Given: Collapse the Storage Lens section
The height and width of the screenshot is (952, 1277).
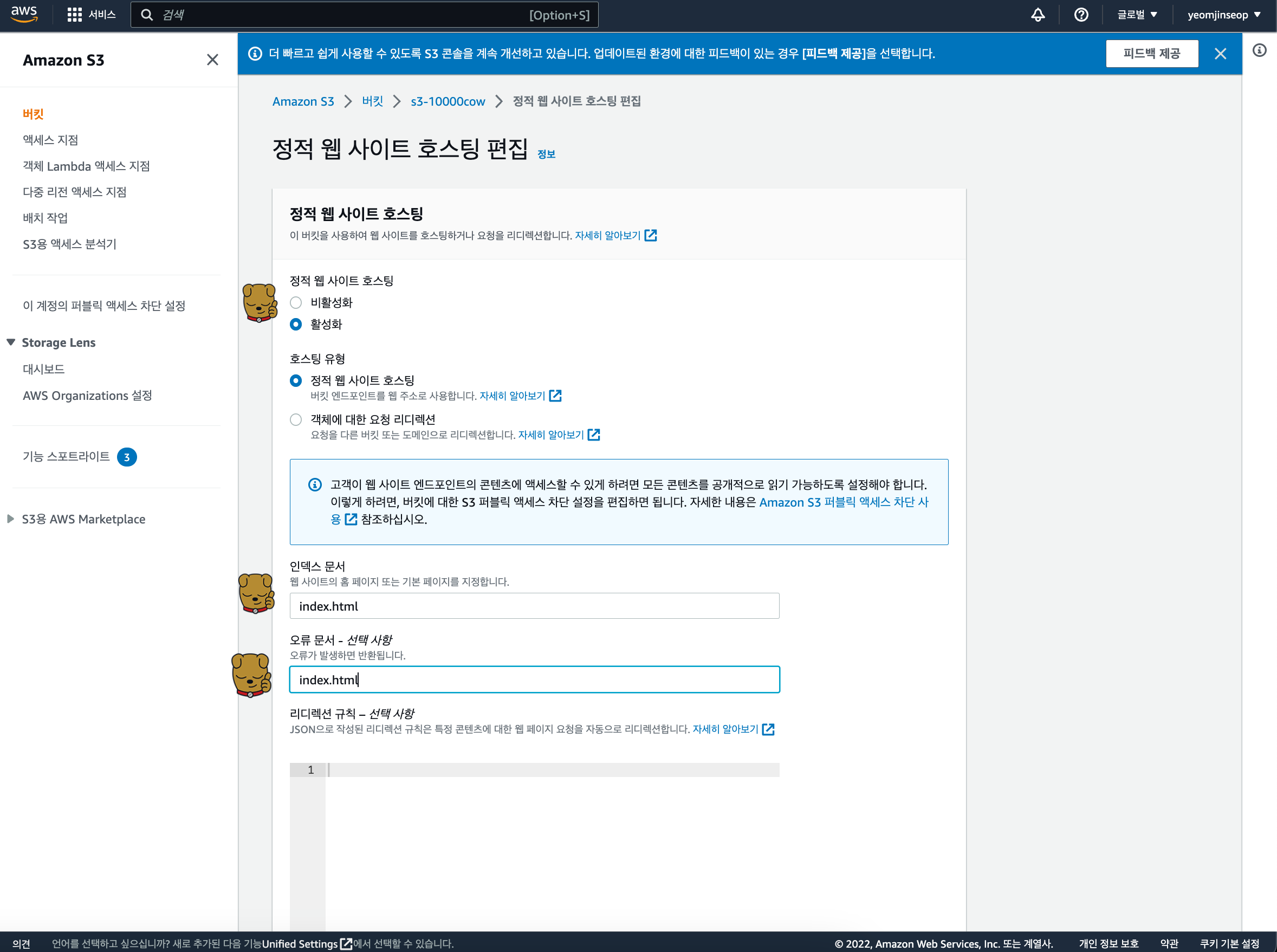Looking at the screenshot, I should pyautogui.click(x=11, y=342).
